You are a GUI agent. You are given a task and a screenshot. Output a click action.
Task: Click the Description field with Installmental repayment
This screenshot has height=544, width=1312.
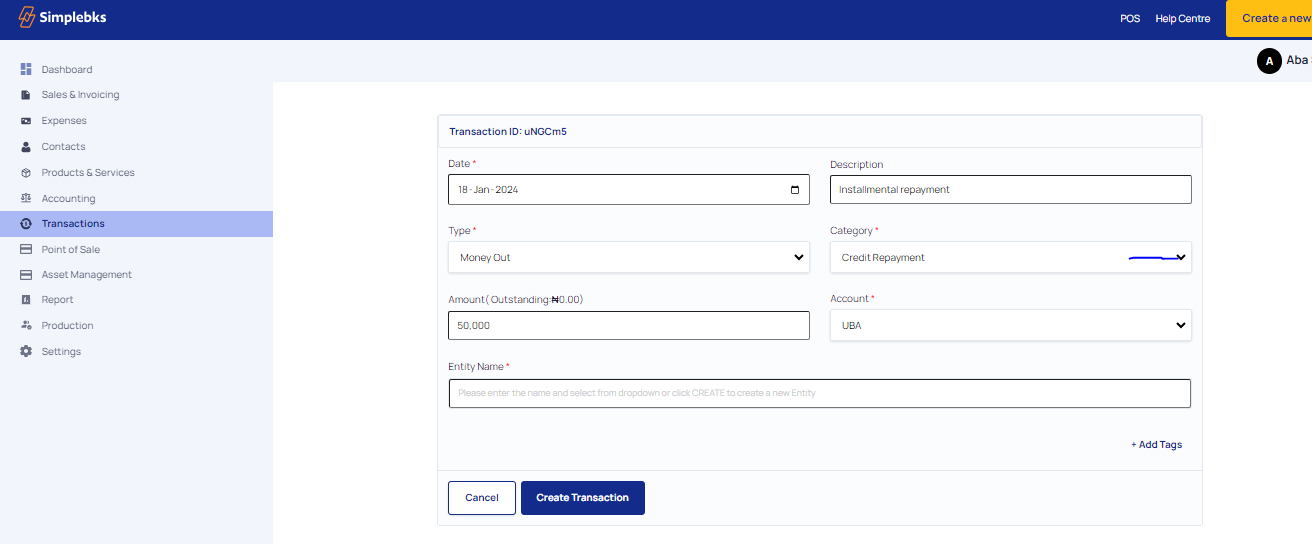[x=1011, y=190]
